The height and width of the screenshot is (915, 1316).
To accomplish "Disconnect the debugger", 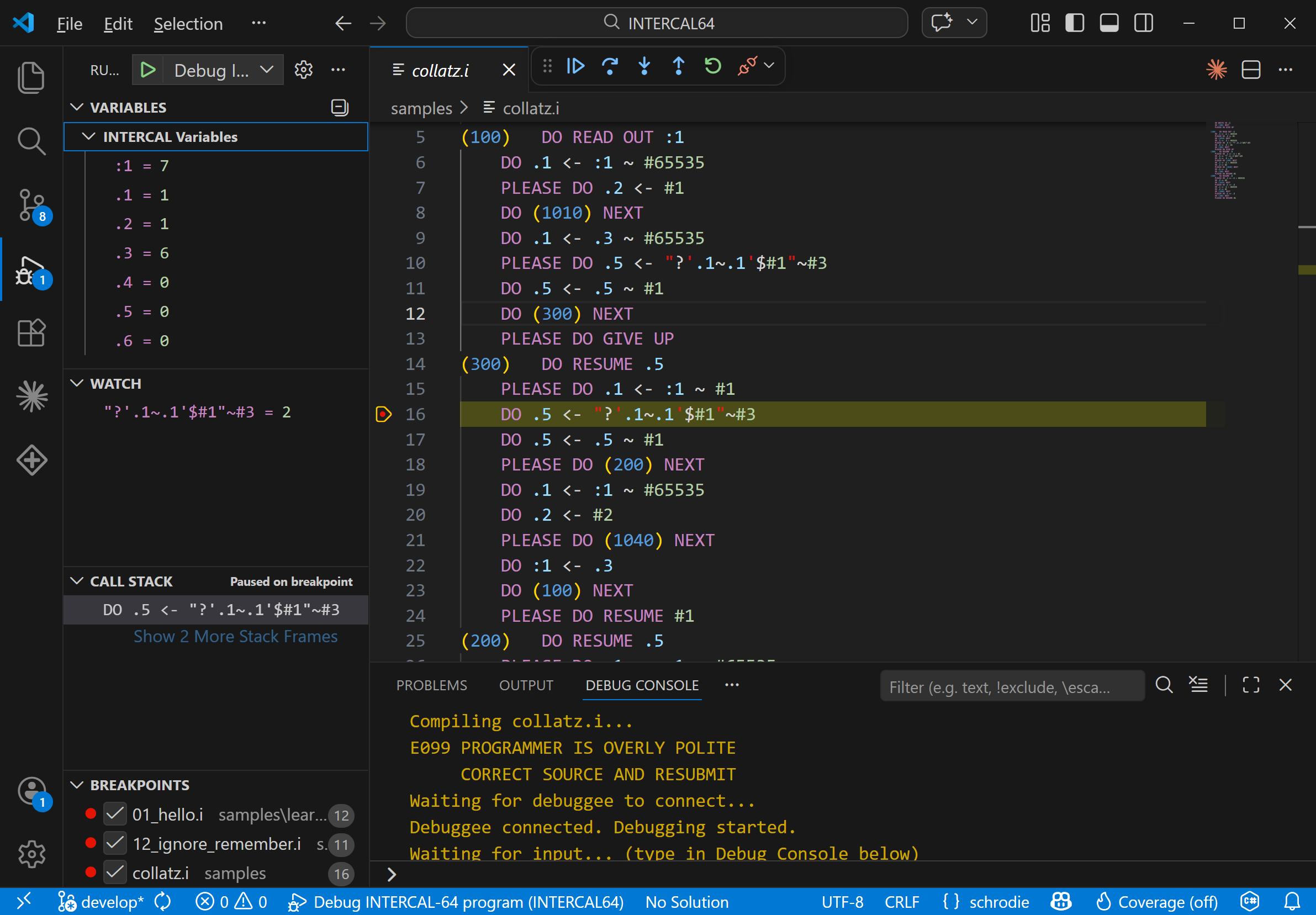I will (x=747, y=66).
